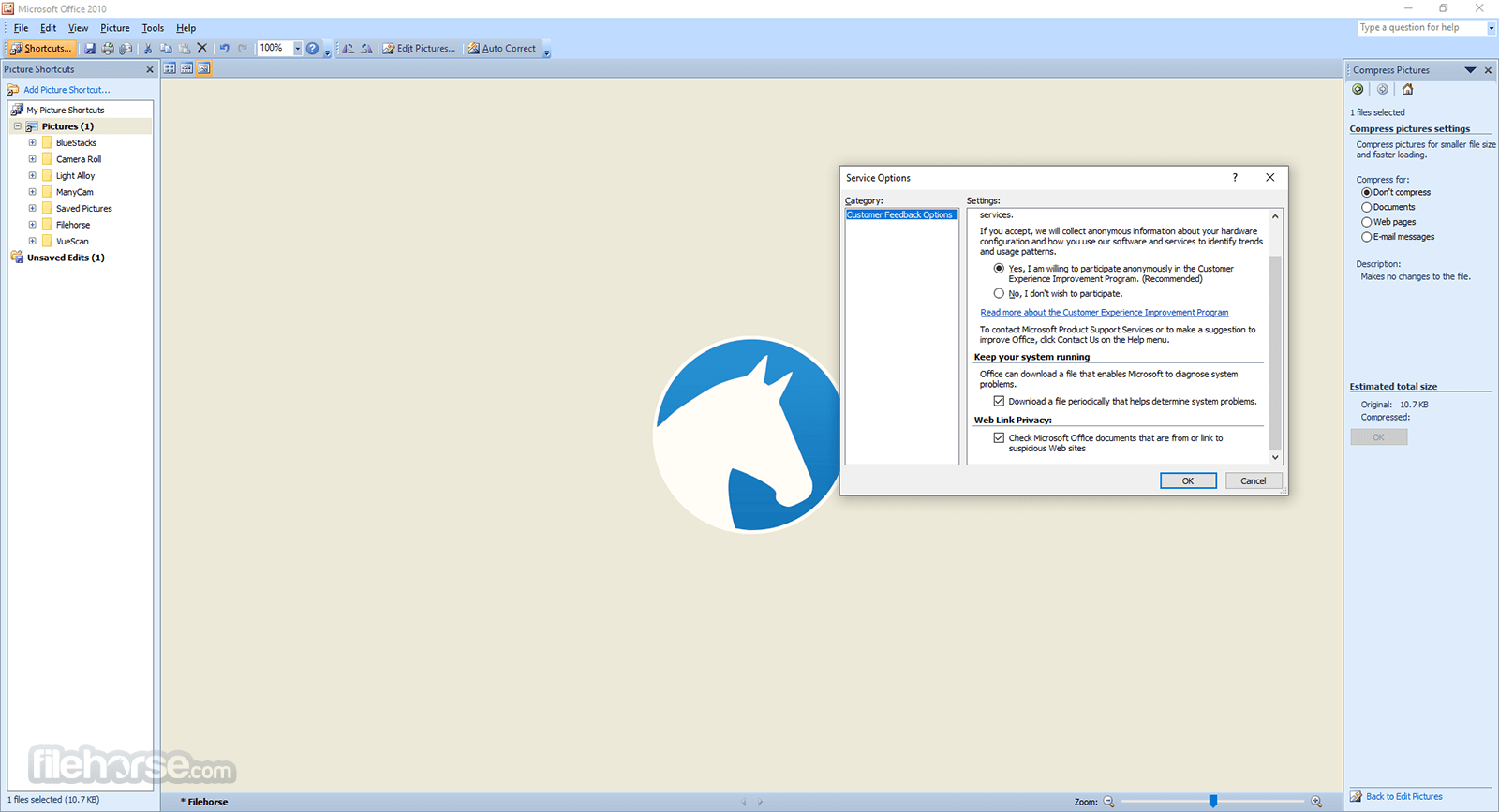Click the Forward arrow in task pane
This screenshot has height=812, width=1499.
click(x=1383, y=90)
